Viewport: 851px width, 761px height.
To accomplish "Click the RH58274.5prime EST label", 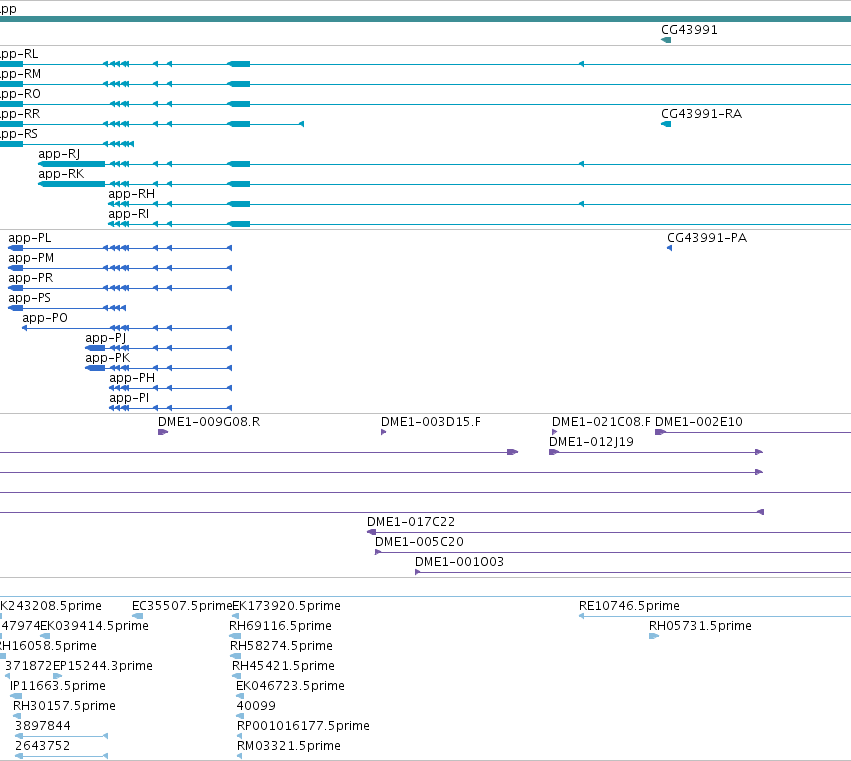I will [x=281, y=646].
